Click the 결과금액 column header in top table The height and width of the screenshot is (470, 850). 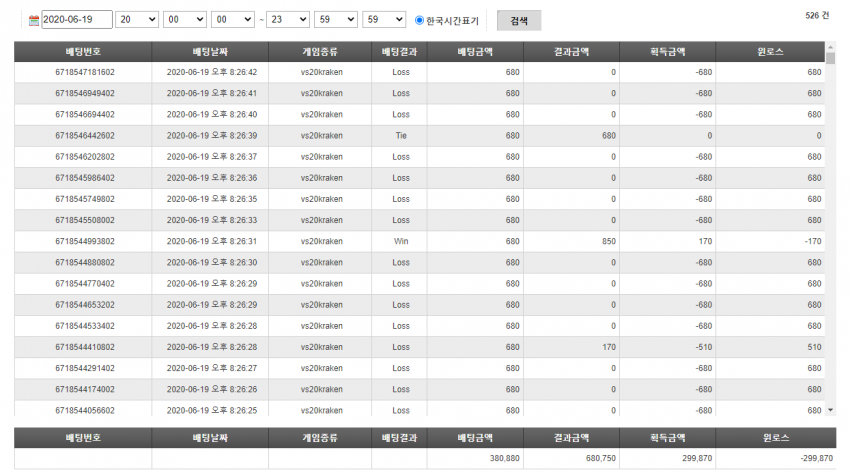571,52
